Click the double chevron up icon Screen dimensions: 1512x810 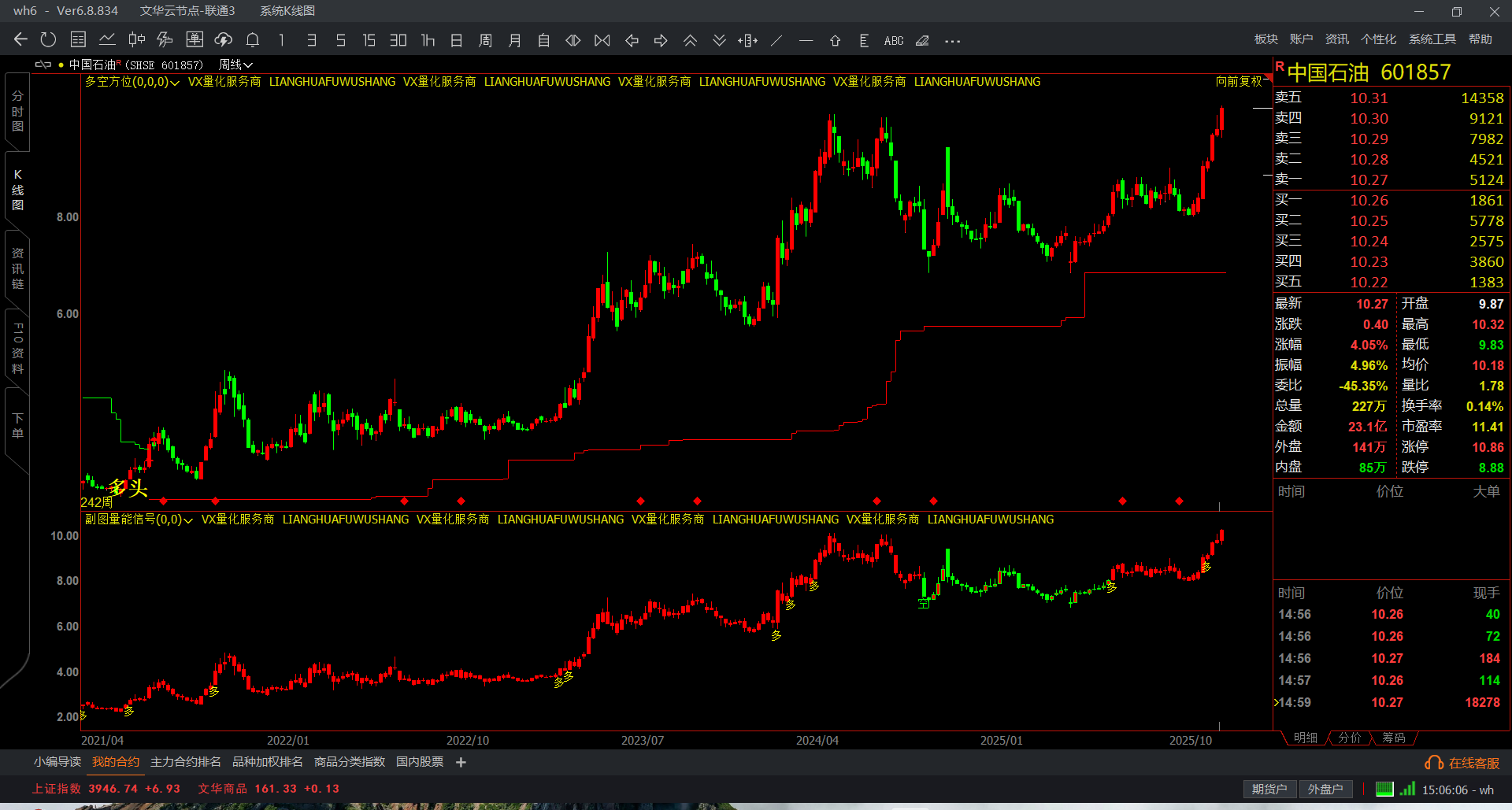pos(690,39)
